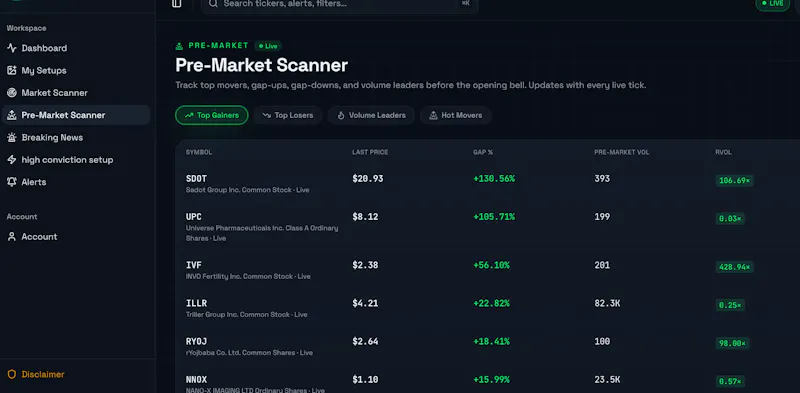Open the NNOX ticker symbol

pos(196,380)
